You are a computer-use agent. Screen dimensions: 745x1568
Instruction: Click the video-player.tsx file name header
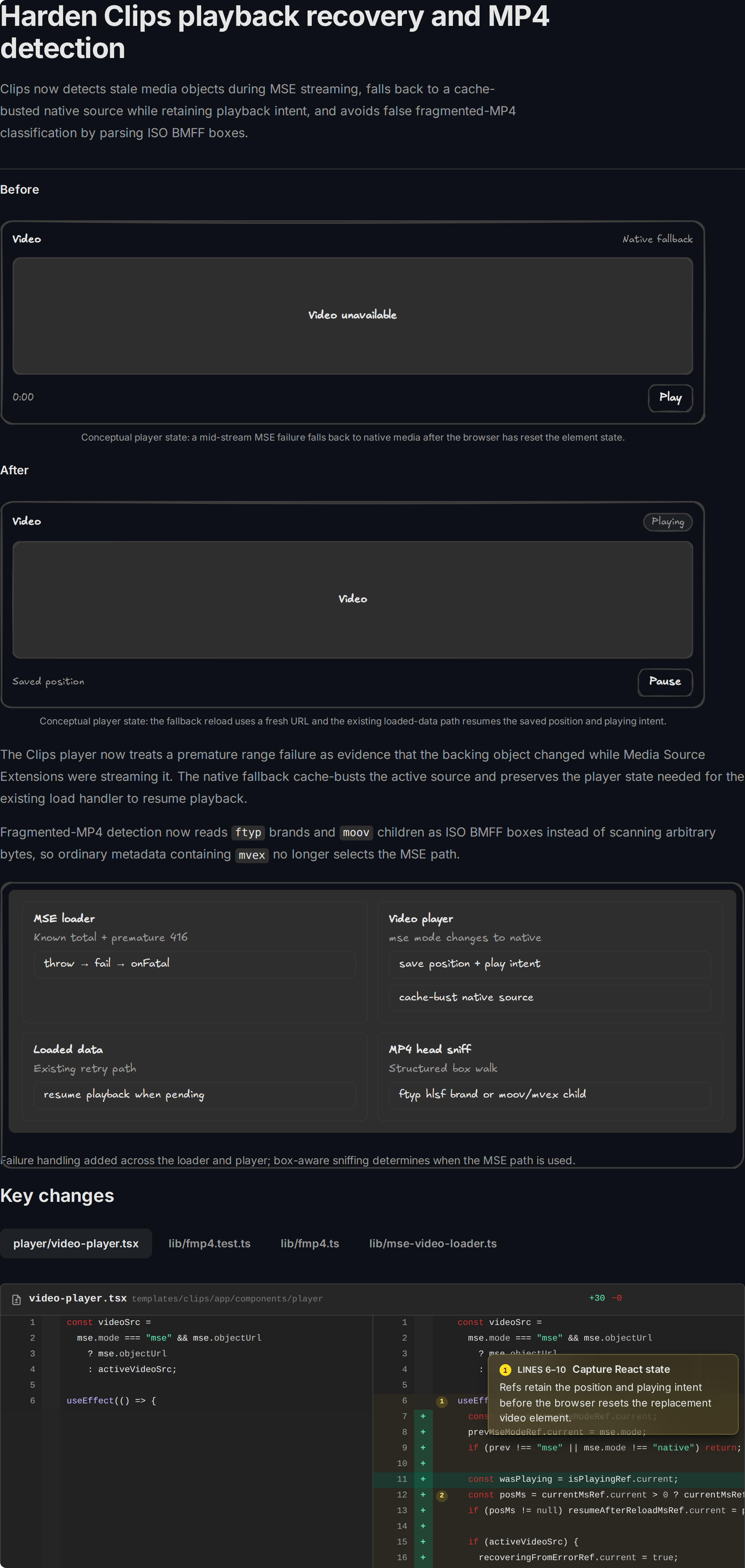click(78, 1298)
